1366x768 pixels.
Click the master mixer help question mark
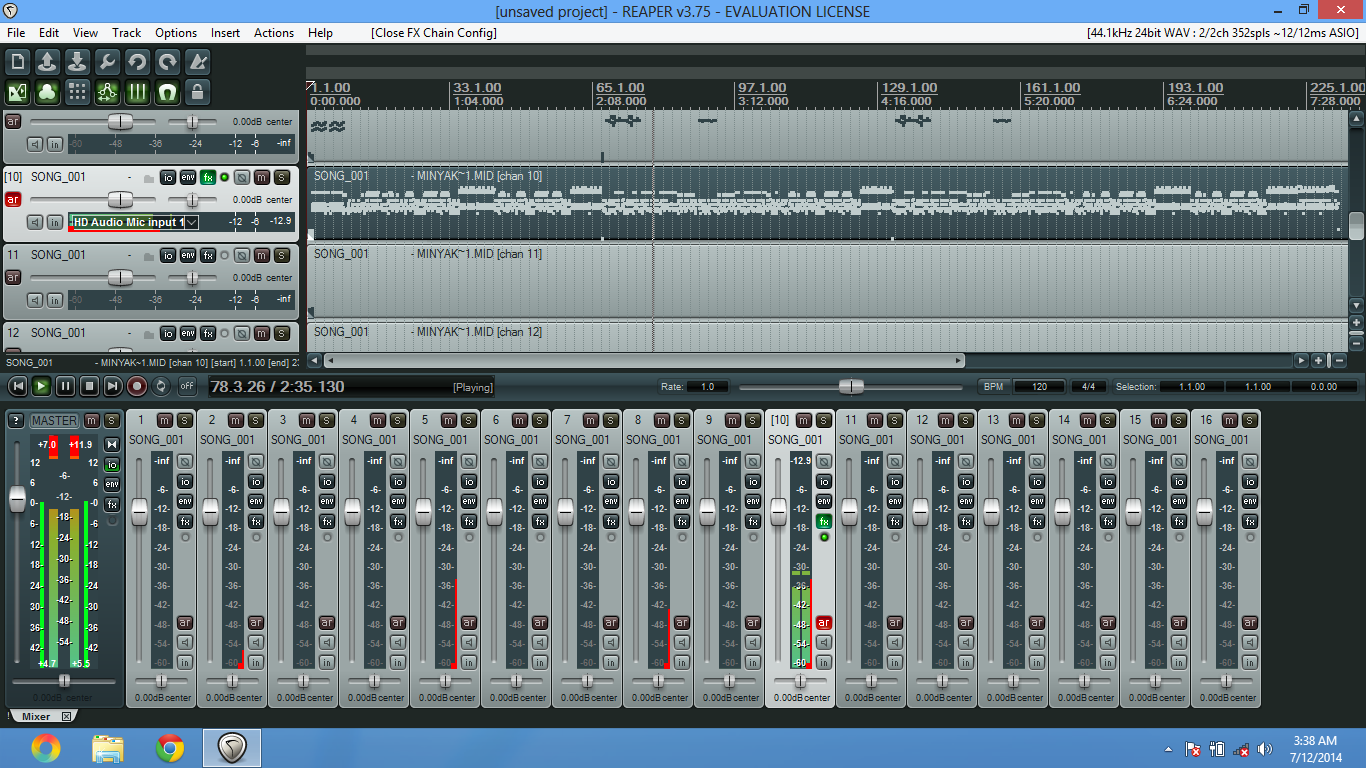click(x=16, y=421)
